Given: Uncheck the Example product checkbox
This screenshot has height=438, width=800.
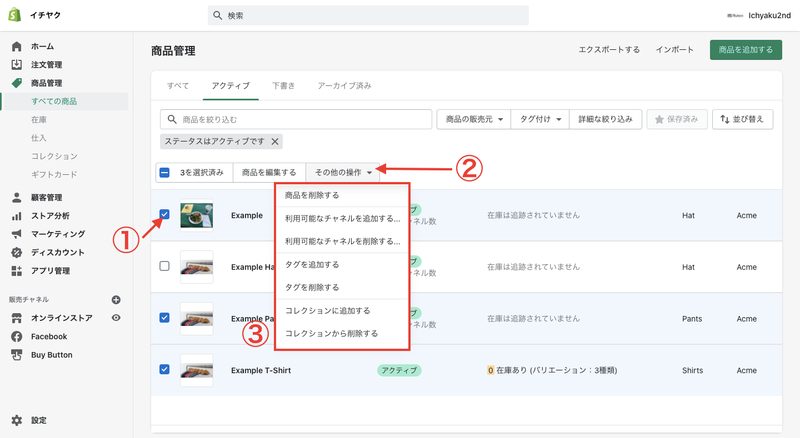Looking at the screenshot, I should pyautogui.click(x=164, y=214).
